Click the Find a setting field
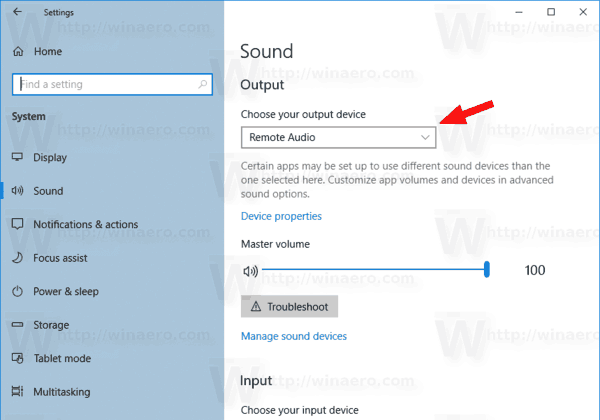This screenshot has height=420, width=600. pos(112,84)
